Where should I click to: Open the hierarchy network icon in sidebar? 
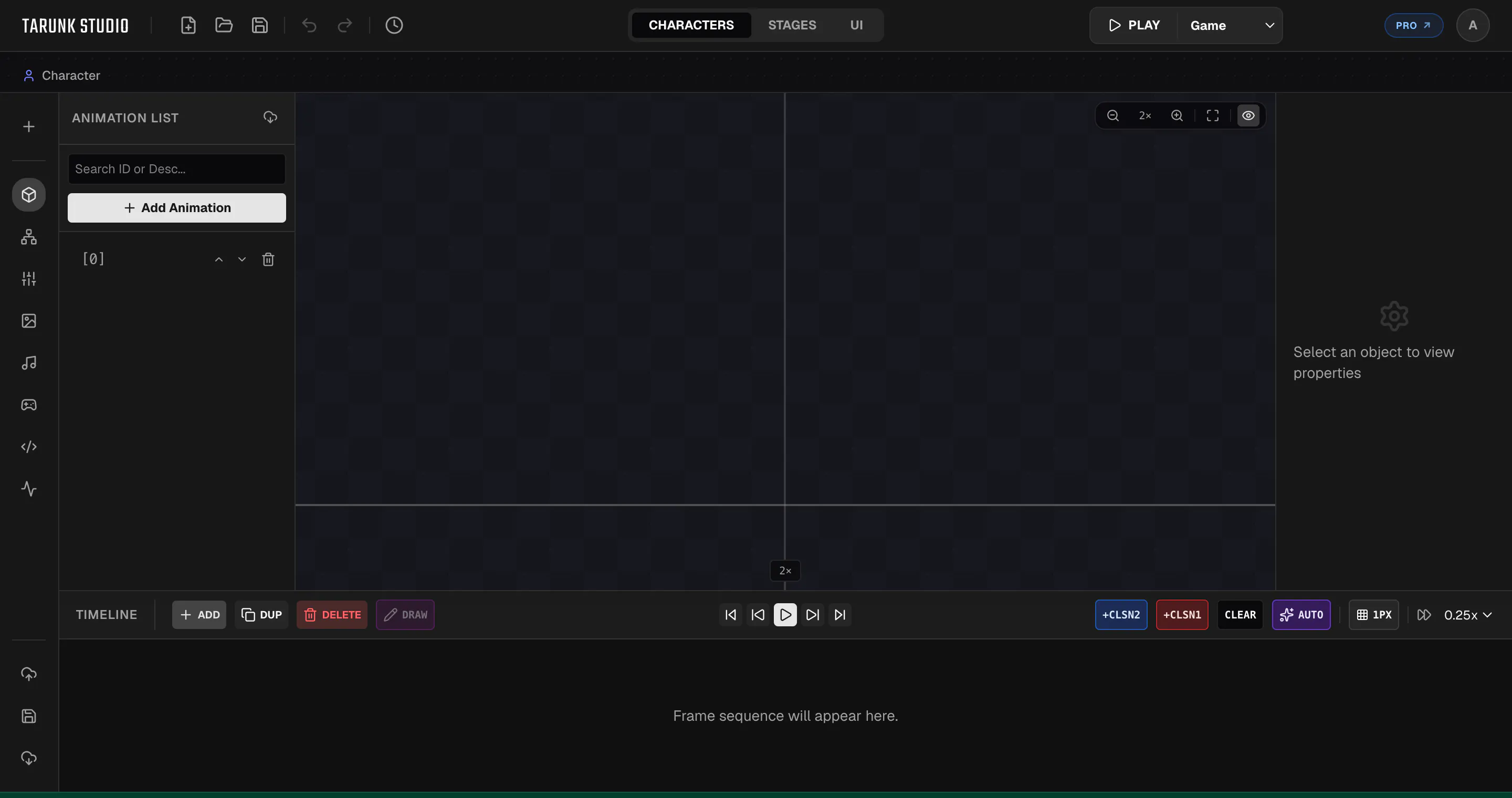tap(29, 237)
